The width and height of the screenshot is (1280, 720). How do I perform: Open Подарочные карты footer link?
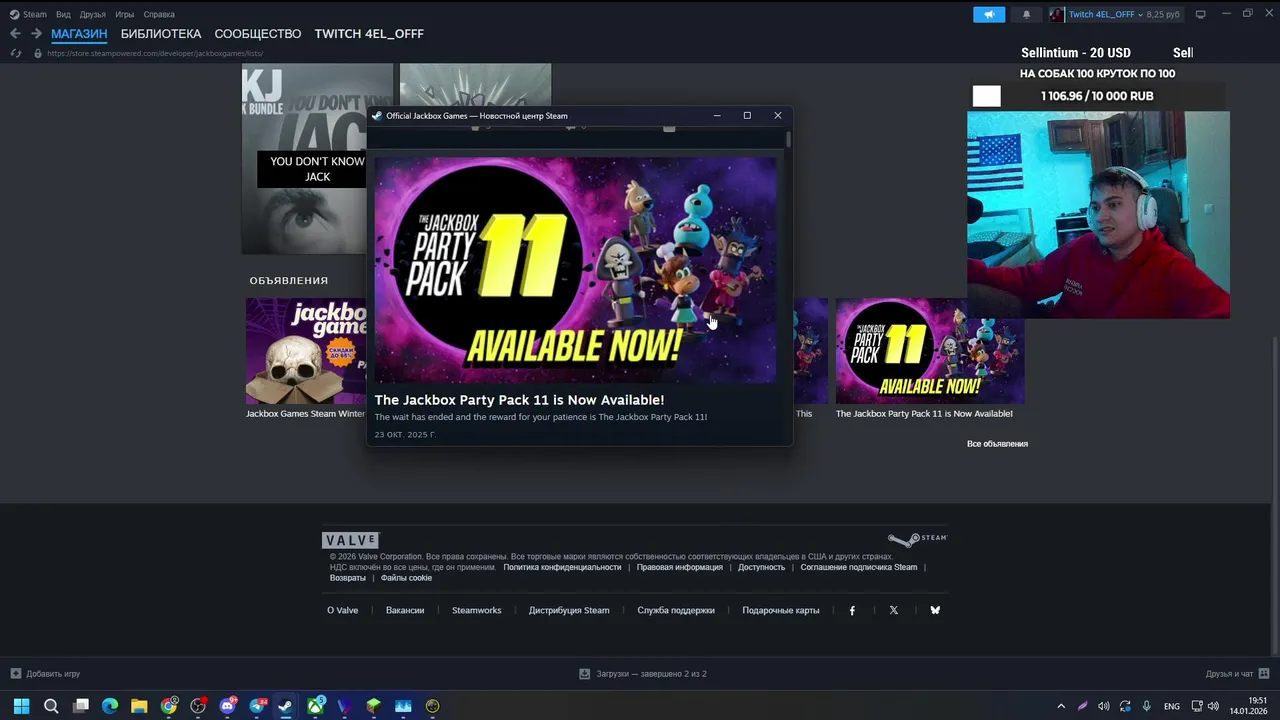pos(781,610)
